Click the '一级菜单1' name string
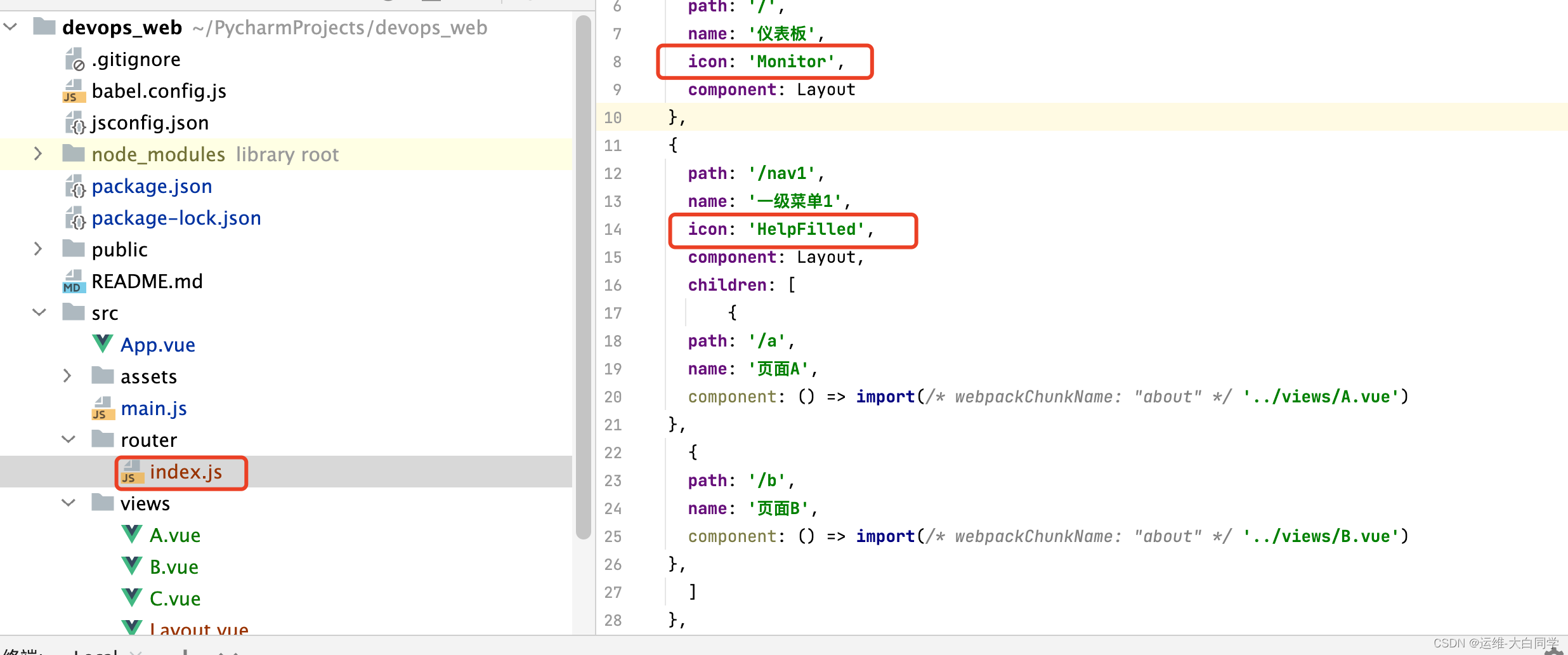The image size is (1568, 655). coord(796,201)
